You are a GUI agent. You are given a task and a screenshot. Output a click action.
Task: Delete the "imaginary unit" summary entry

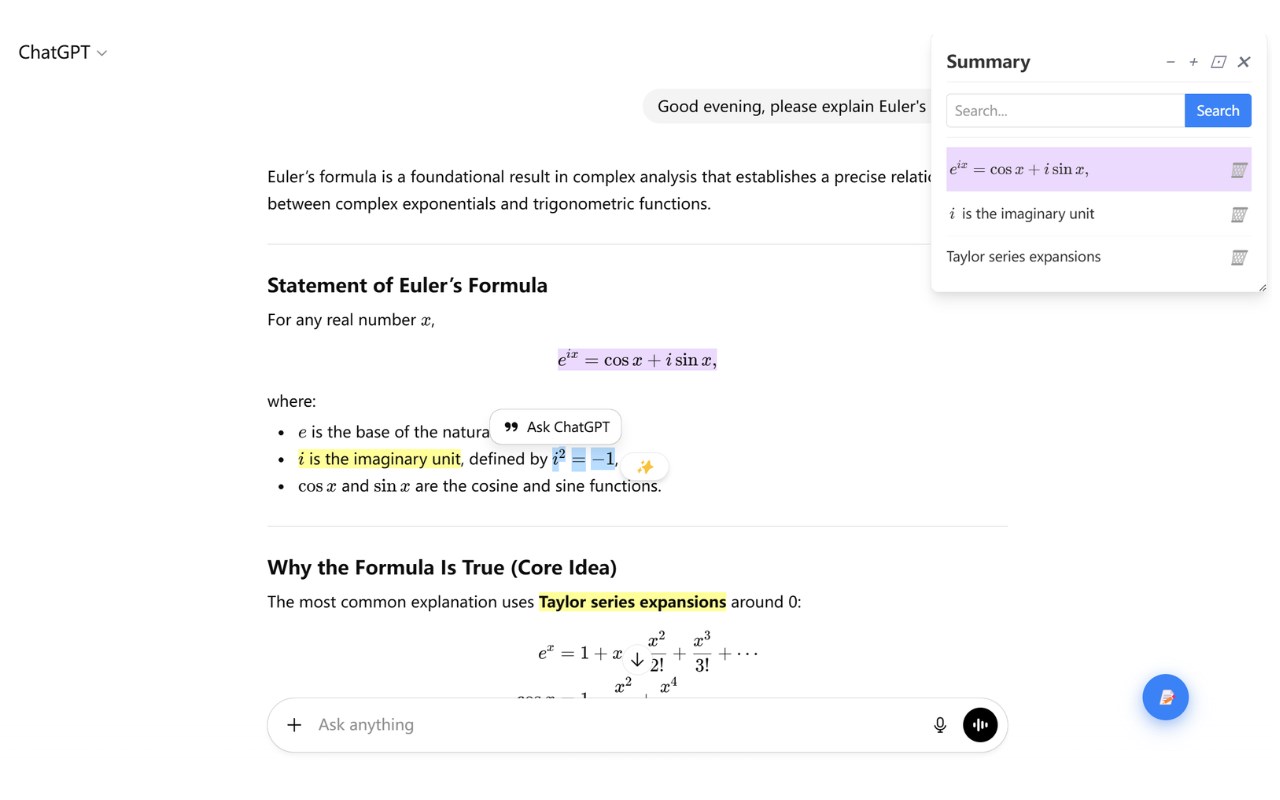1239,214
